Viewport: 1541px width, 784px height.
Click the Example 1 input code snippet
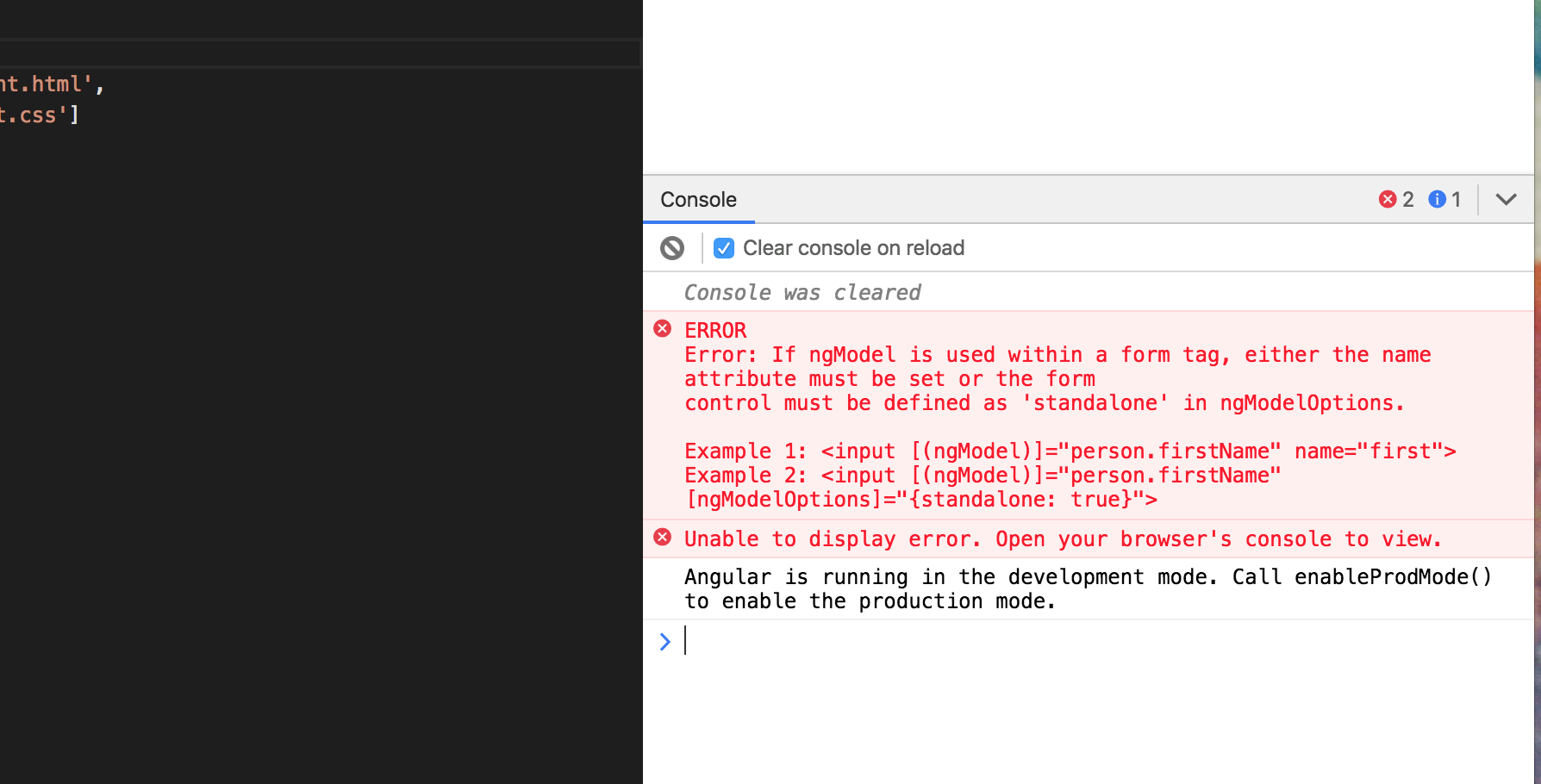1069,451
